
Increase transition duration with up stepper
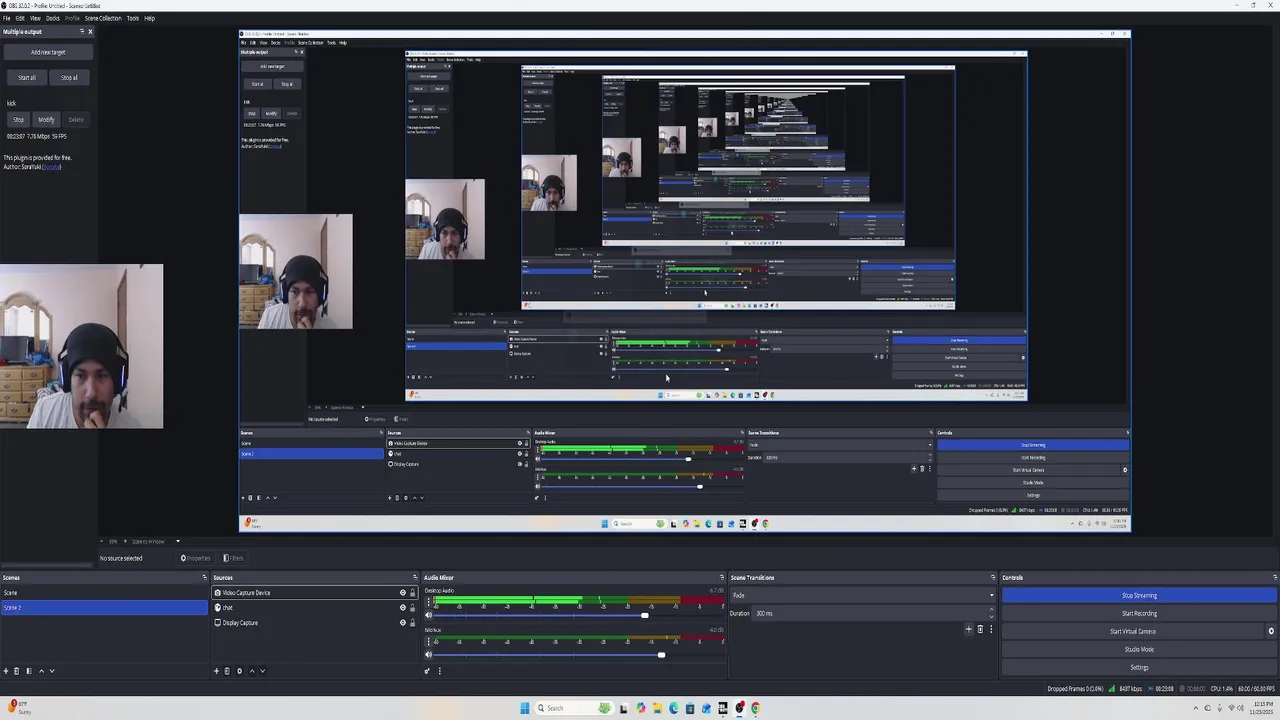[x=991, y=611]
